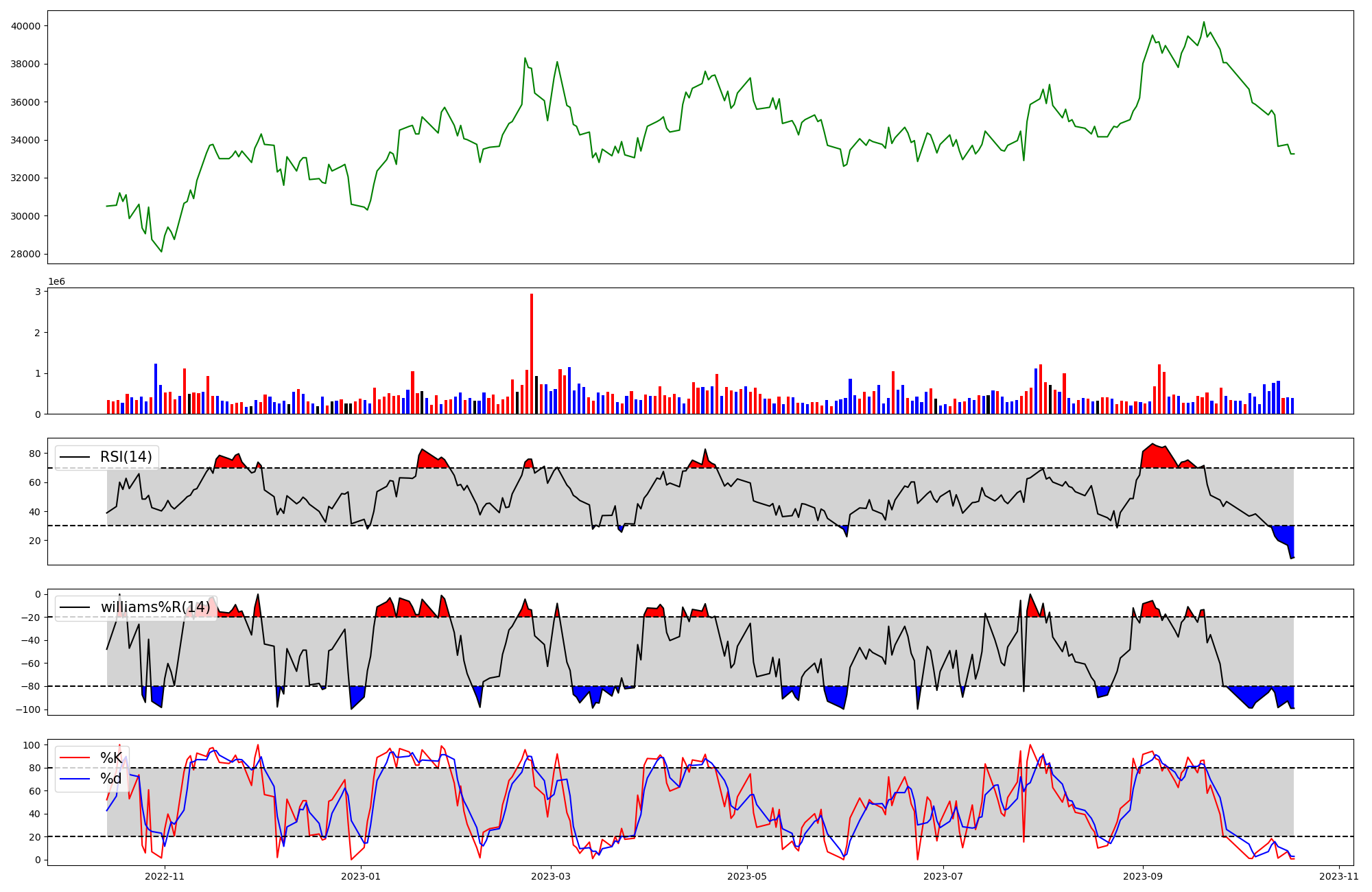Click the 34000 price axis tick label
Viewport: 1372px width, 892px height.
tap(26, 140)
